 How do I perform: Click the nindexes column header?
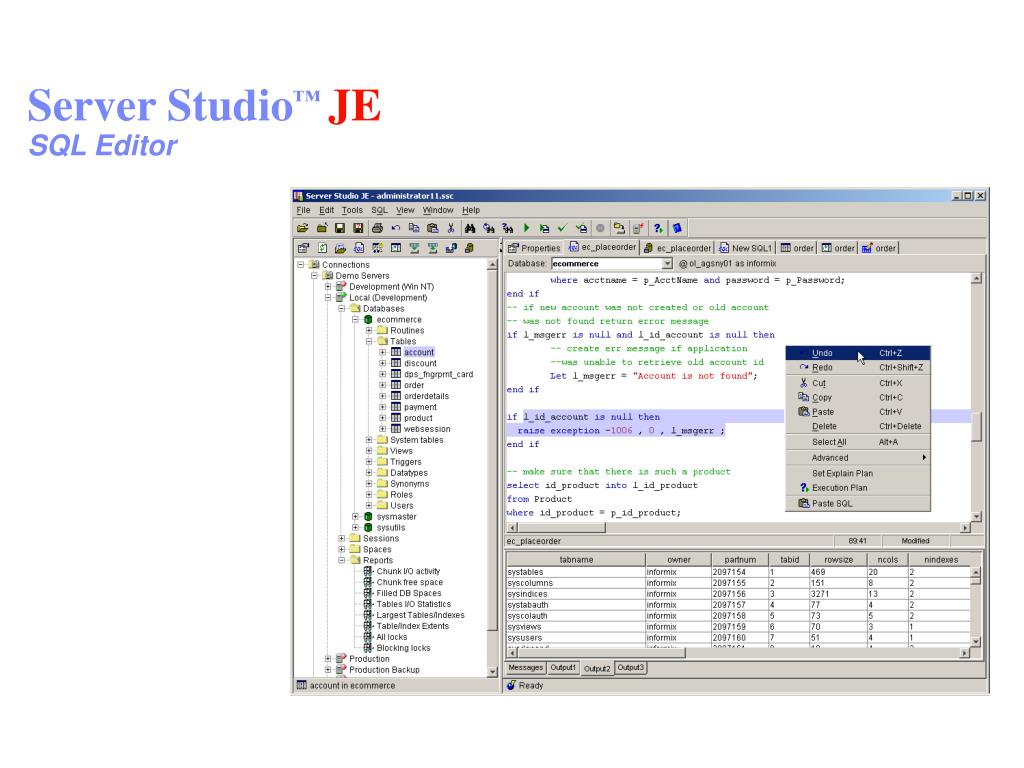(941, 560)
